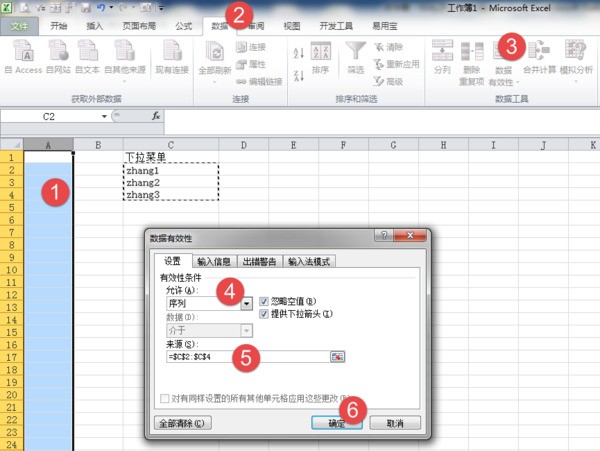
Task: Toggle Ignore blank (忽略空值) checkbox
Action: 264,301
